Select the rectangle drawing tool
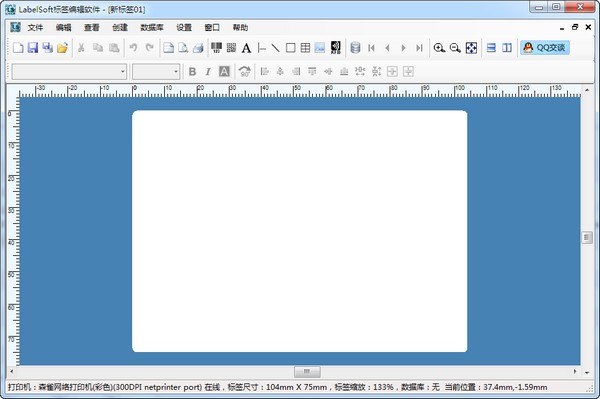Image resolution: width=600 pixels, height=399 pixels. pyautogui.click(x=290, y=48)
